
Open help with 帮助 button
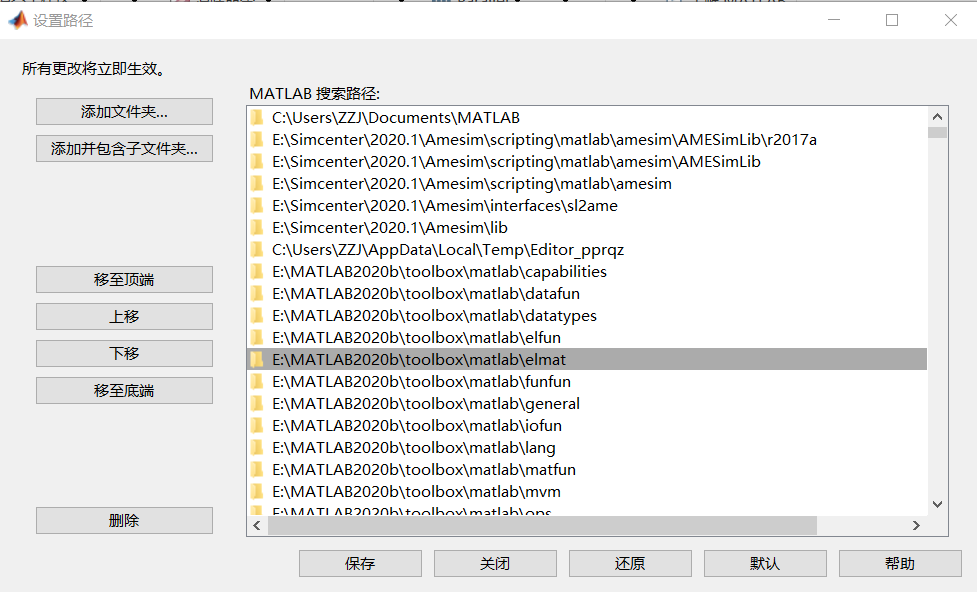coord(900,563)
